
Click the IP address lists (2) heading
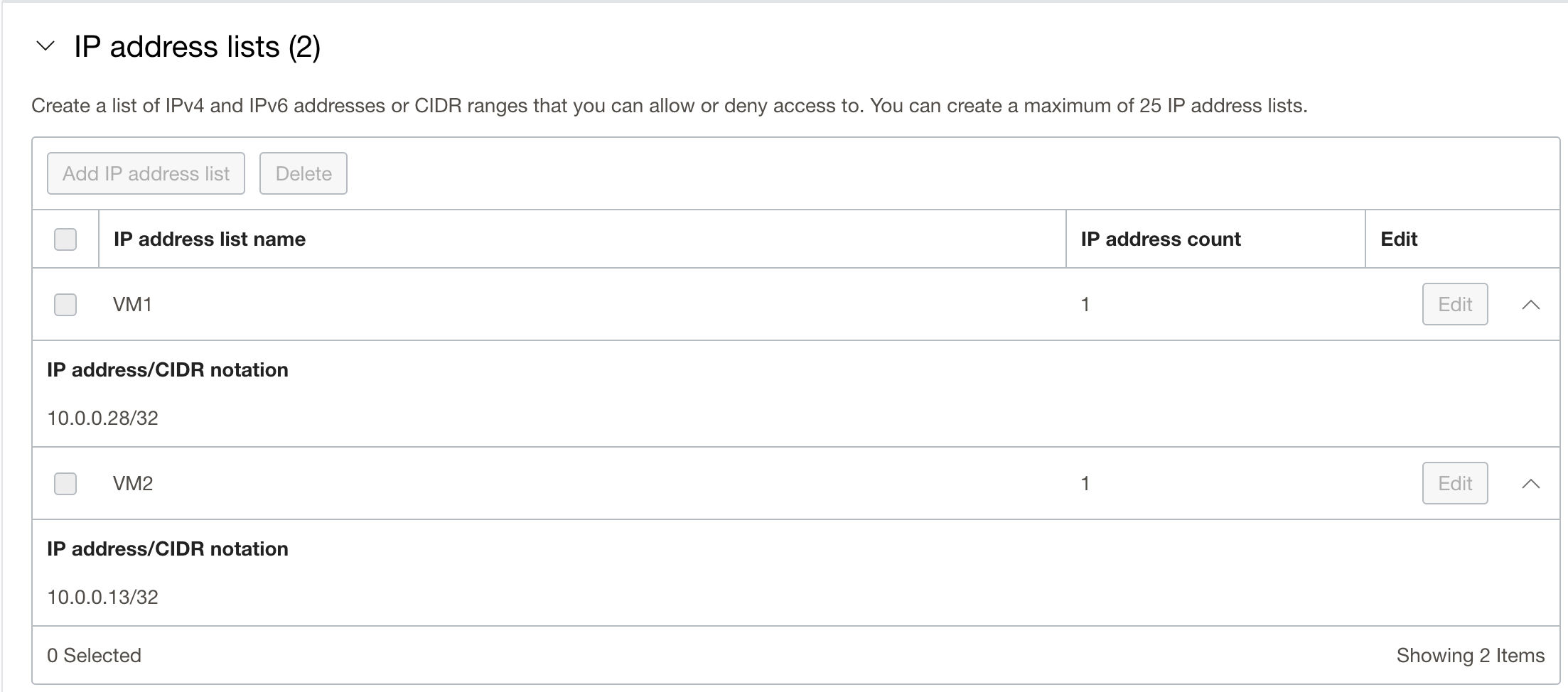point(197,47)
